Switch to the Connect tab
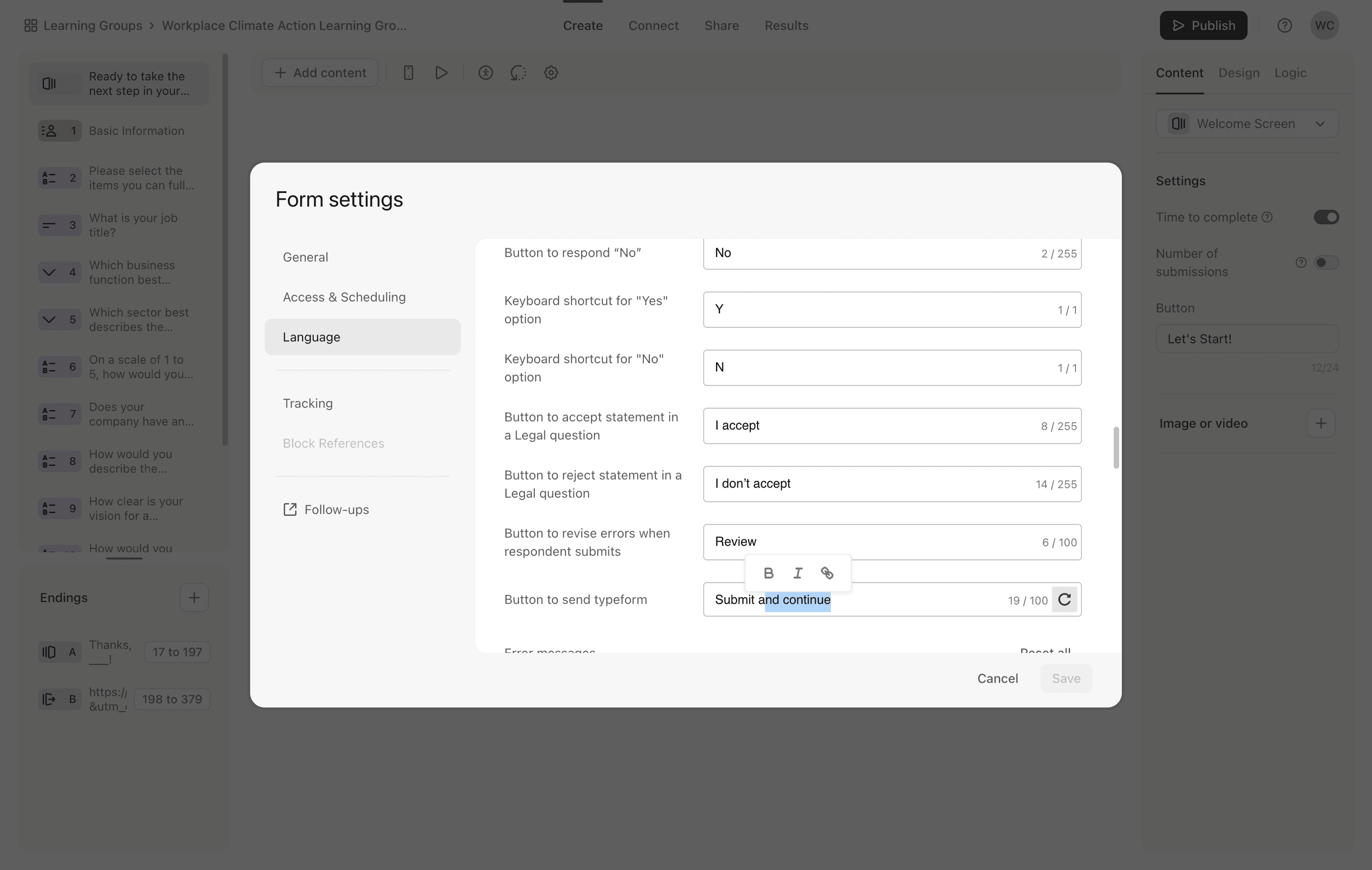This screenshot has width=1372, height=870. [x=653, y=25]
